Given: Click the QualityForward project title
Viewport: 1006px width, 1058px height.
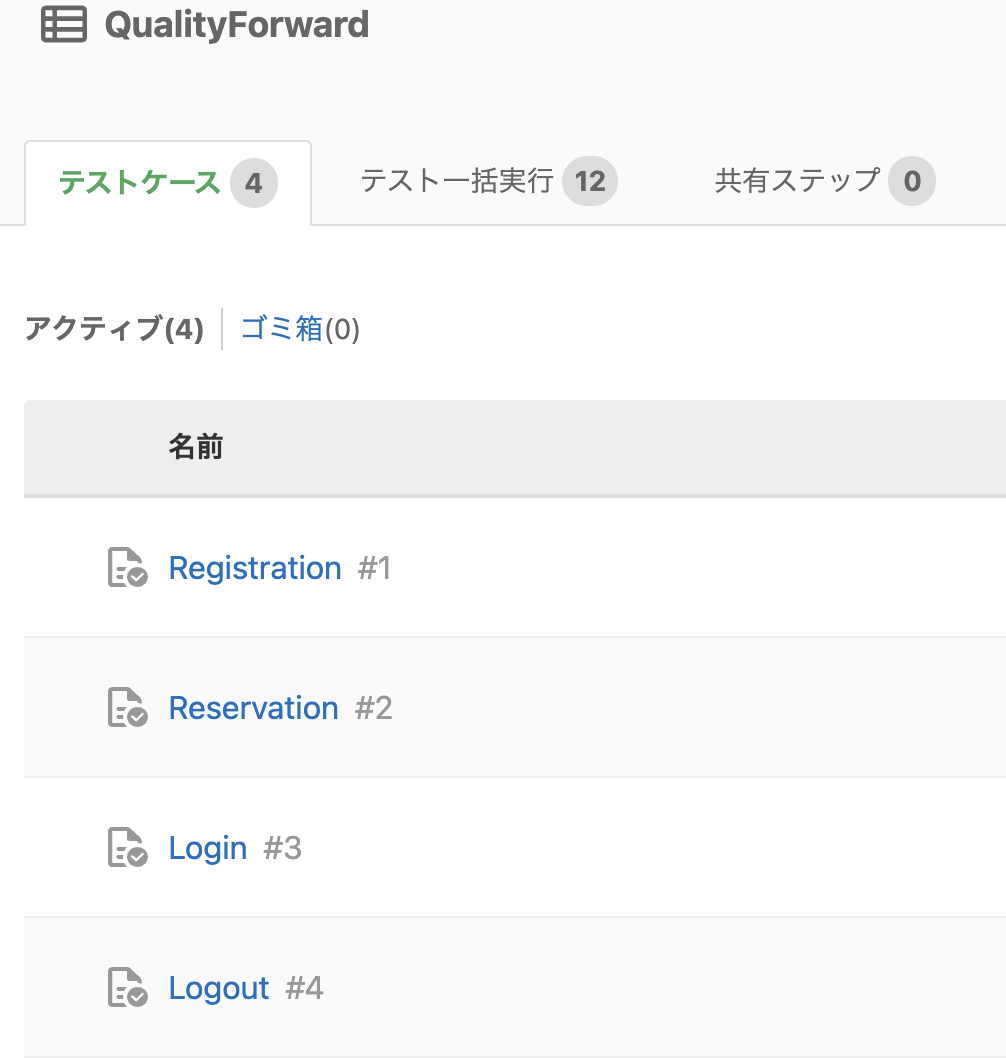Looking at the screenshot, I should pos(237,25).
